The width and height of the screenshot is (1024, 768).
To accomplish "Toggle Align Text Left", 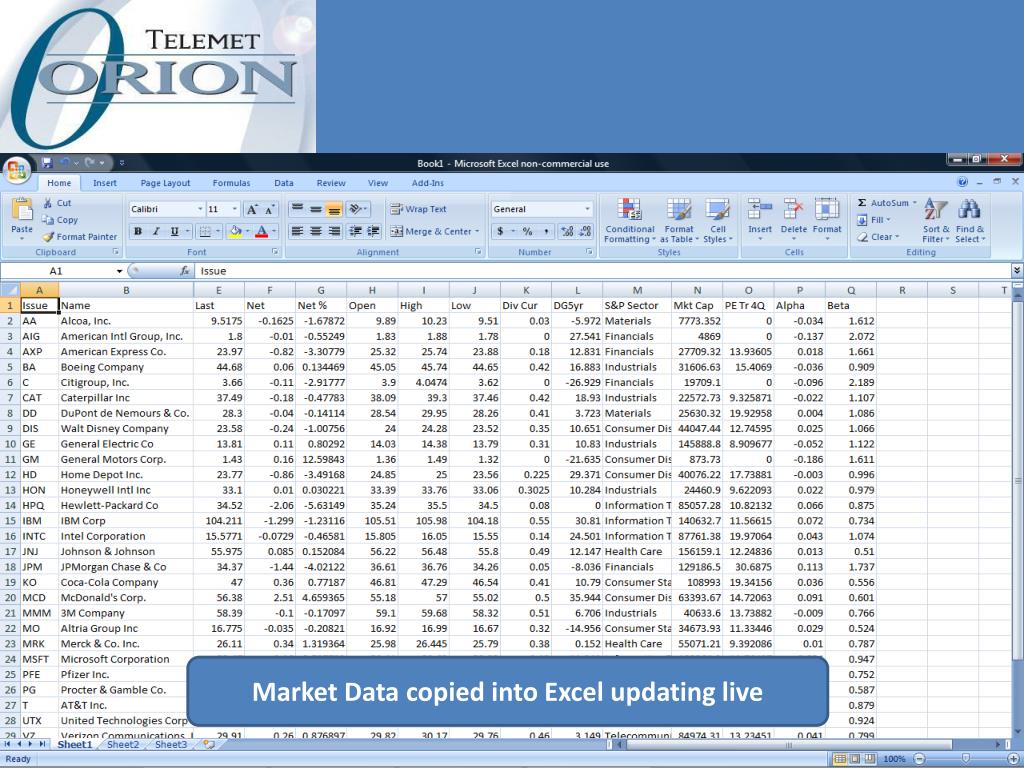I will coord(296,231).
